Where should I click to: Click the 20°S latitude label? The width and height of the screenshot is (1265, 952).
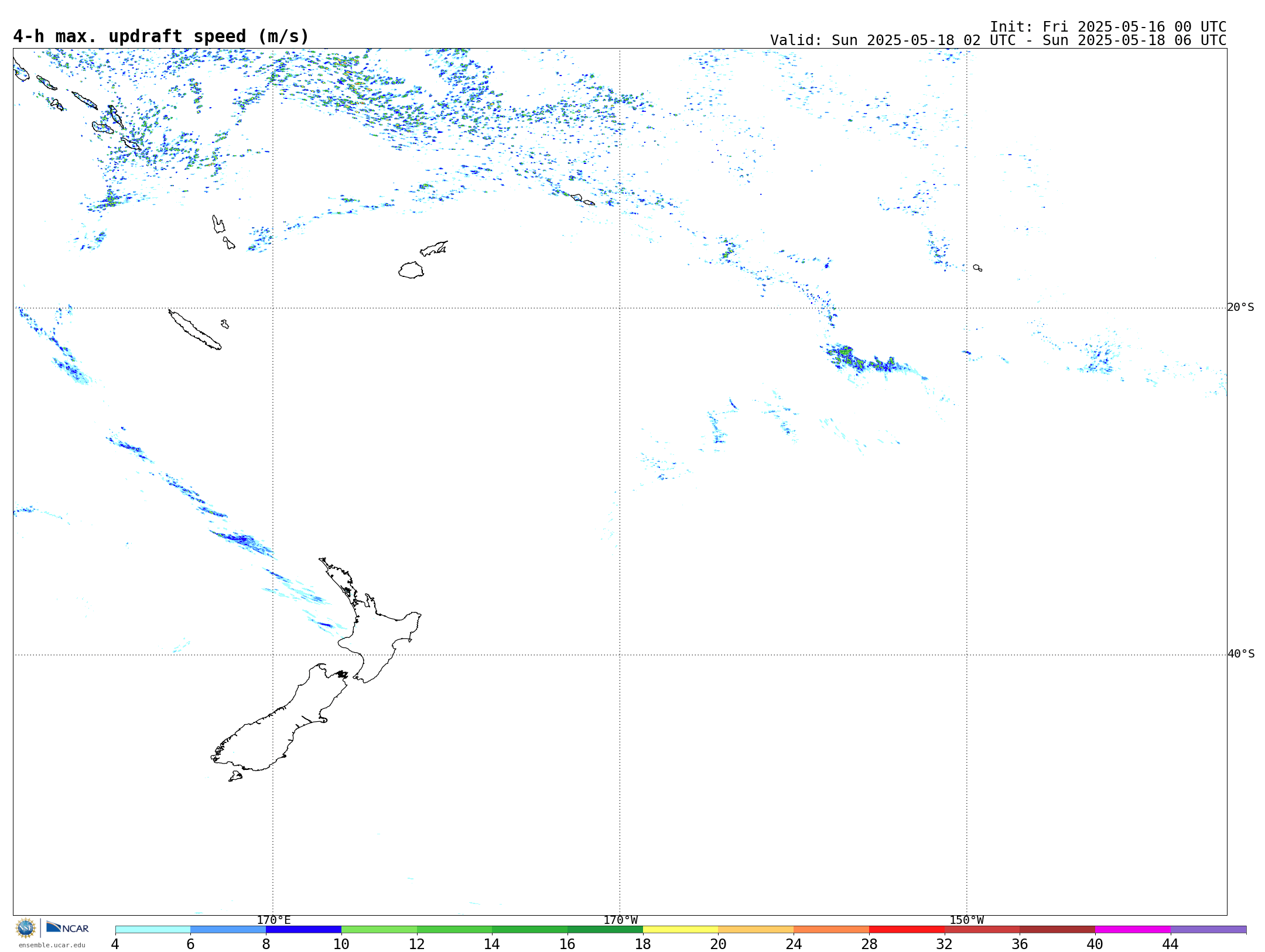pyautogui.click(x=1241, y=307)
